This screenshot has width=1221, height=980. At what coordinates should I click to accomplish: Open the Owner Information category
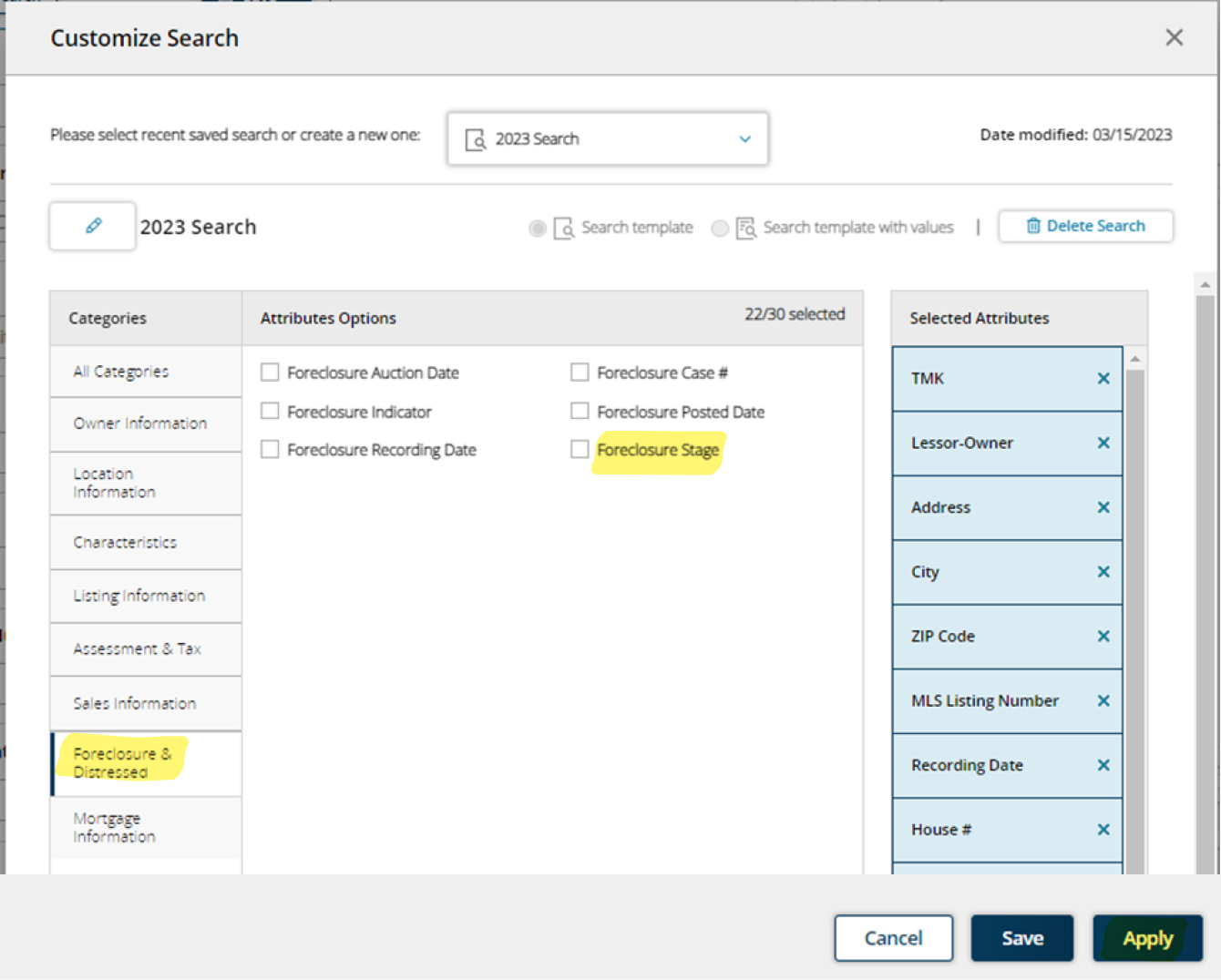tap(139, 423)
